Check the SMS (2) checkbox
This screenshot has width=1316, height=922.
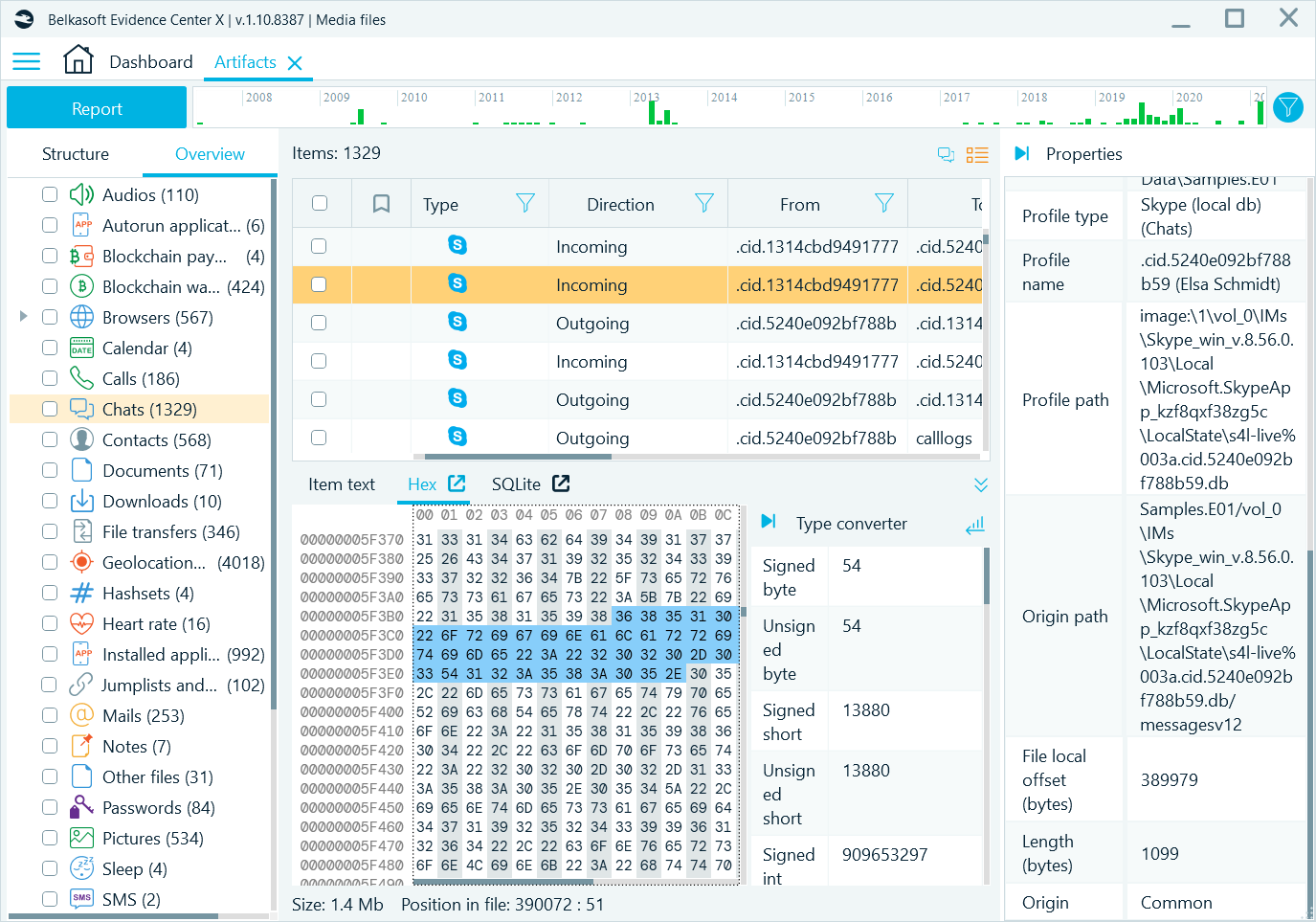[50, 899]
